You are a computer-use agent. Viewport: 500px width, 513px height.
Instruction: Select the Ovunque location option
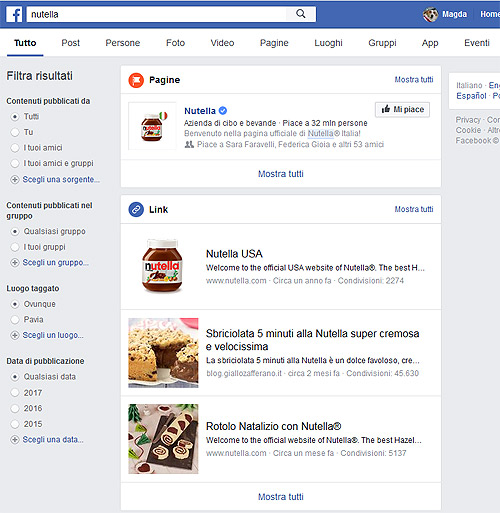pyautogui.click(x=15, y=304)
